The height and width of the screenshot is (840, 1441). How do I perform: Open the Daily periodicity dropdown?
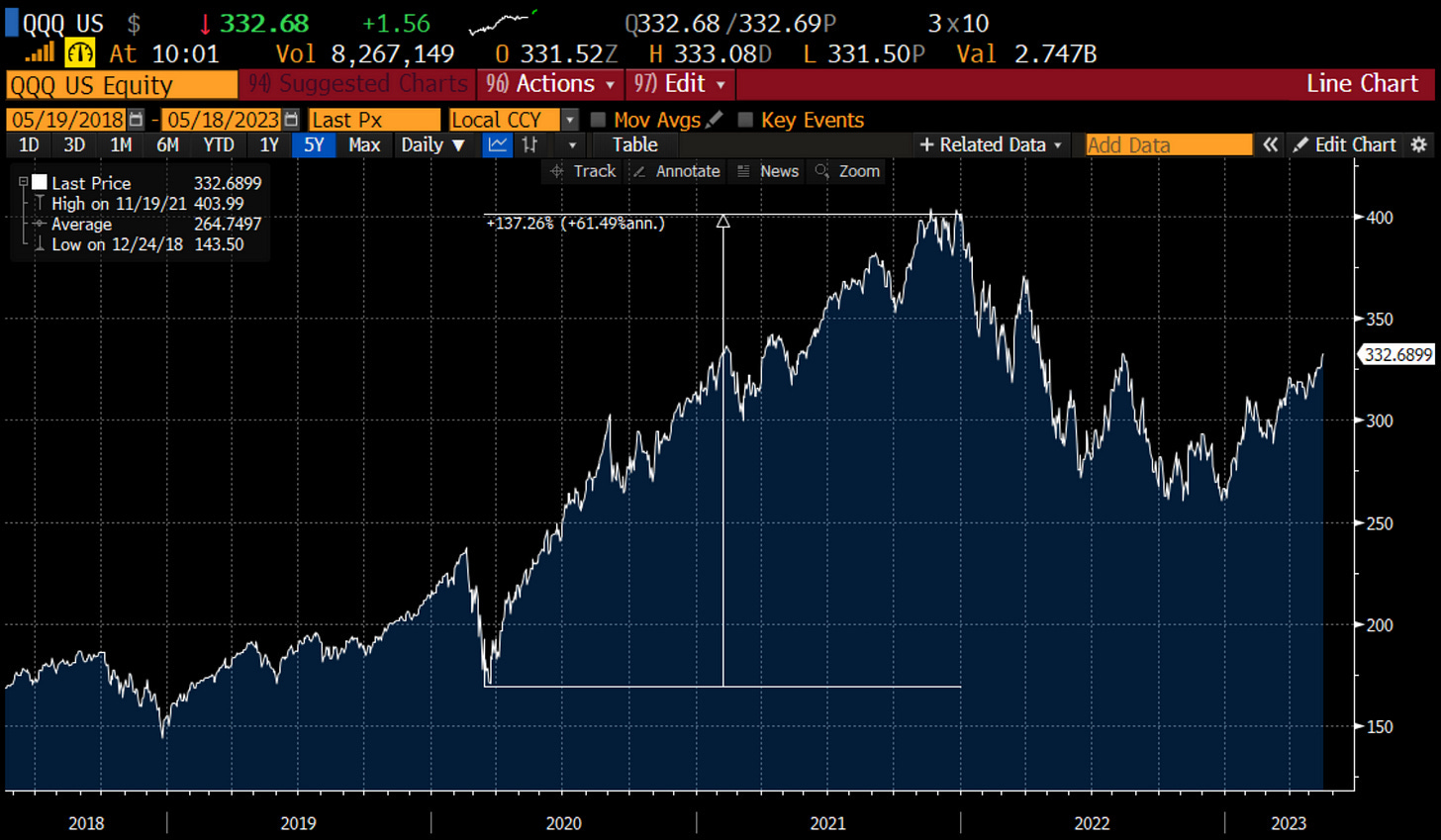tap(432, 144)
